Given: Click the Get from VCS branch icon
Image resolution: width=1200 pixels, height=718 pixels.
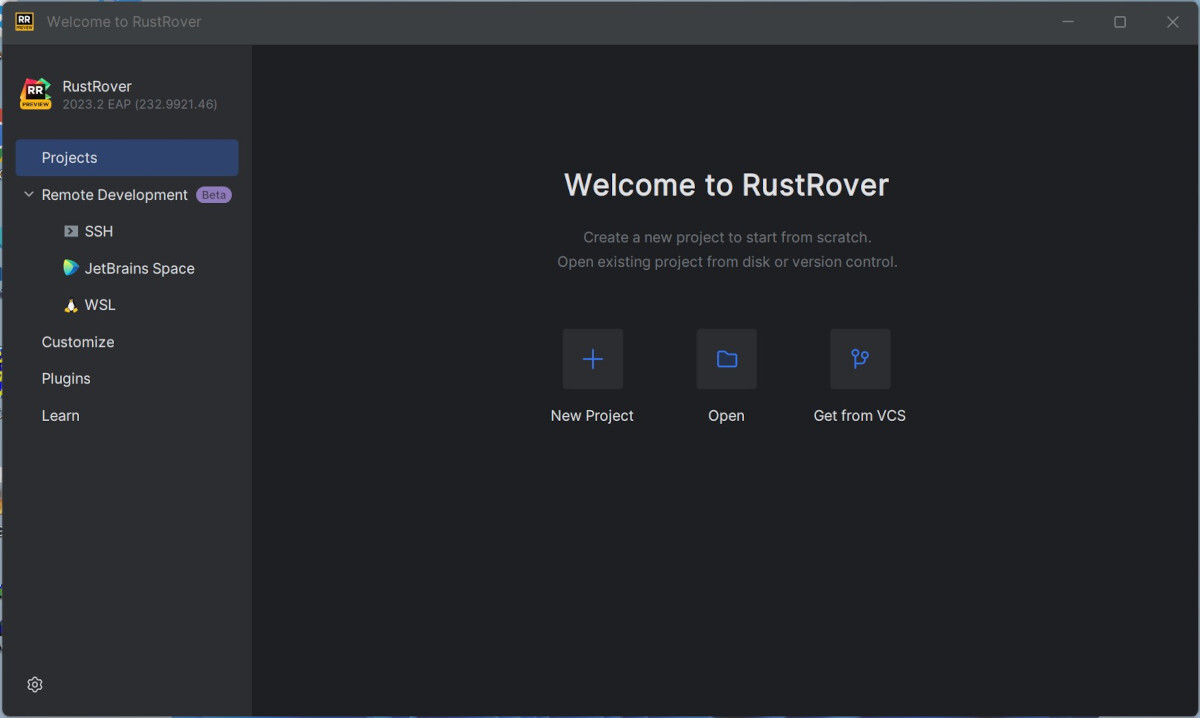Looking at the screenshot, I should pos(860,359).
